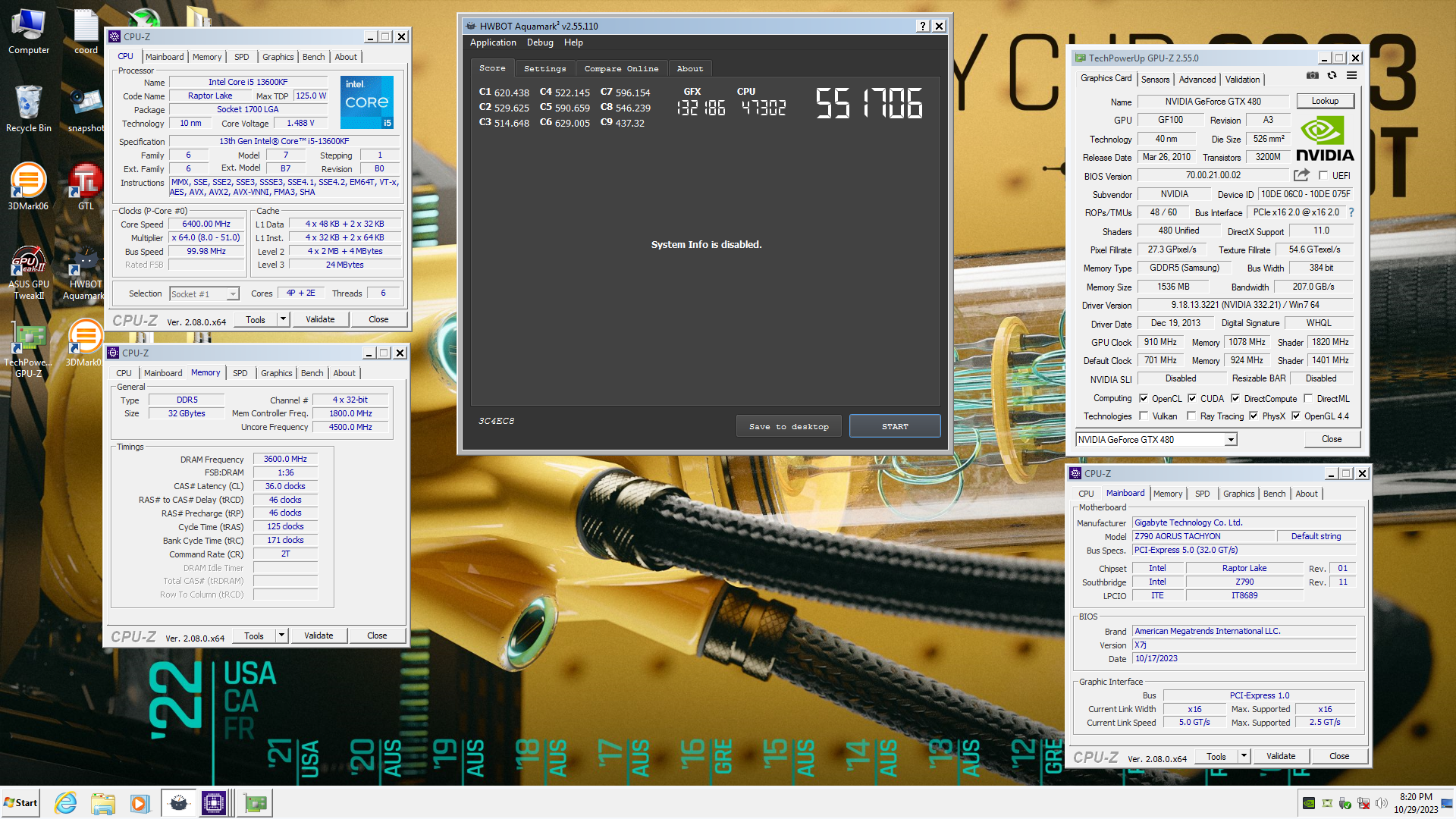Switch to Settings tab in Aquamark
Screen dimensions: 1456x819
tap(544, 68)
